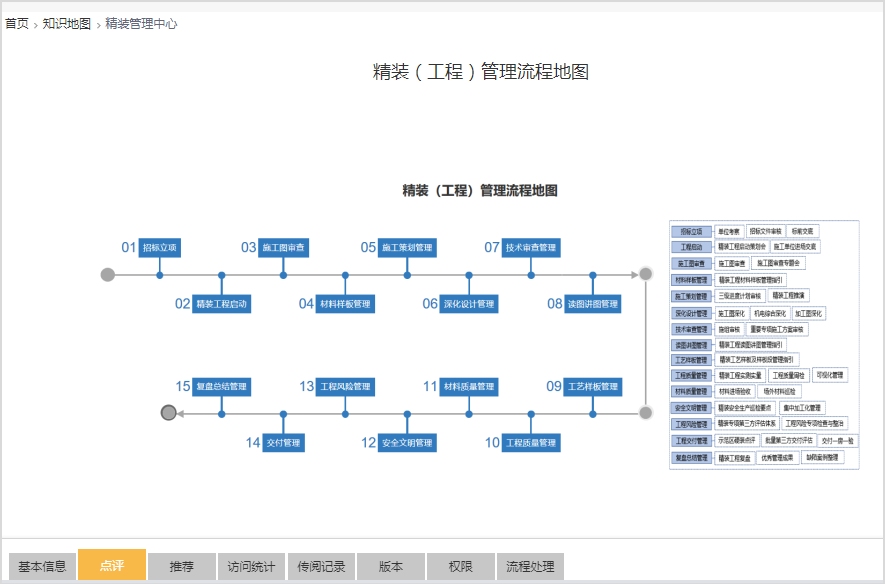Click the gray start circle of the flow
This screenshot has height=584, width=885.
[x=108, y=274]
